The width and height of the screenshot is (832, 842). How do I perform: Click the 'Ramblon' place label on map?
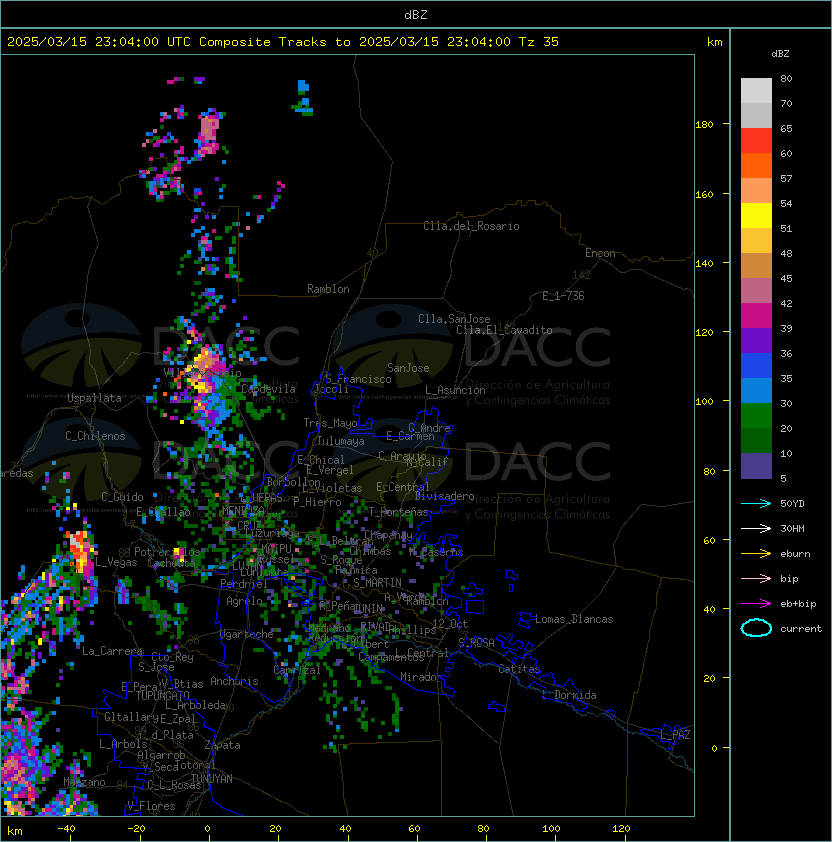pyautogui.click(x=328, y=289)
